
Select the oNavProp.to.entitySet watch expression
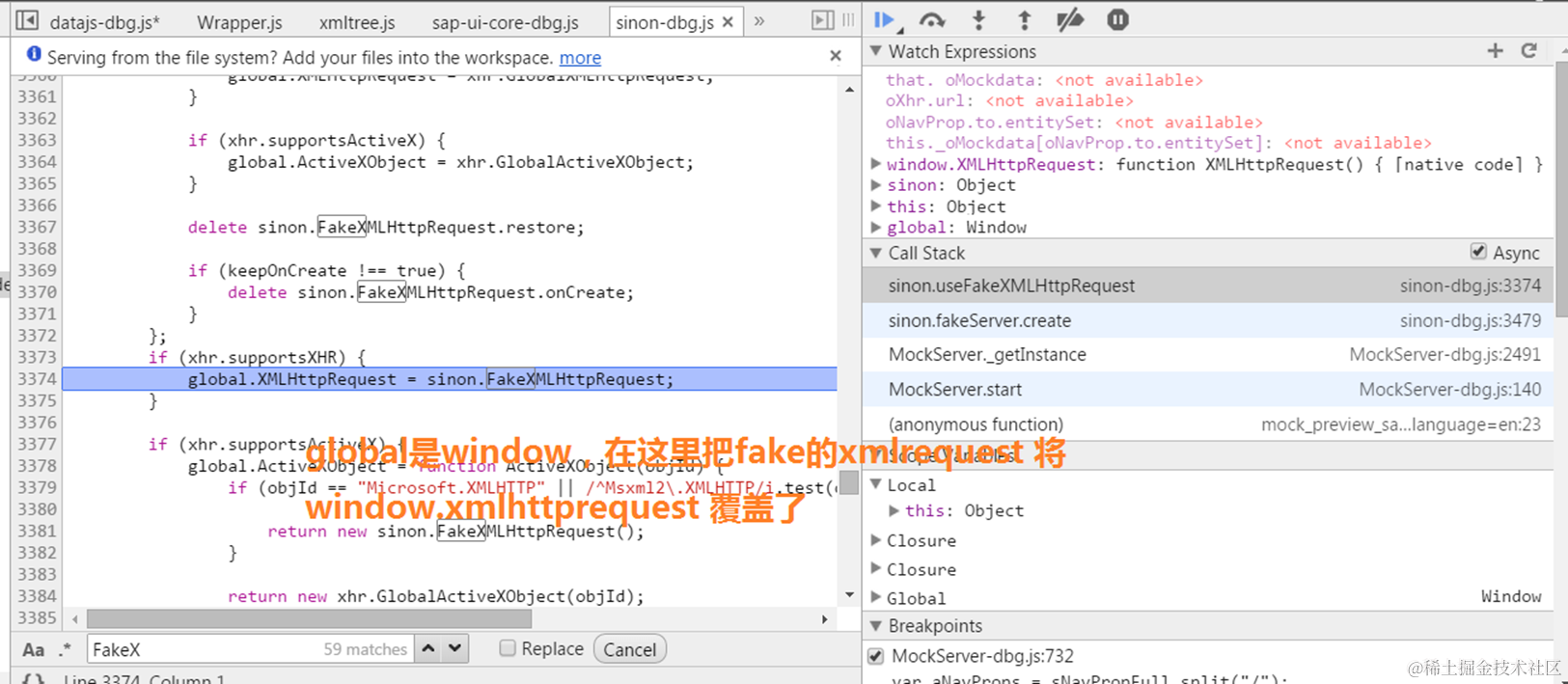1074,123
